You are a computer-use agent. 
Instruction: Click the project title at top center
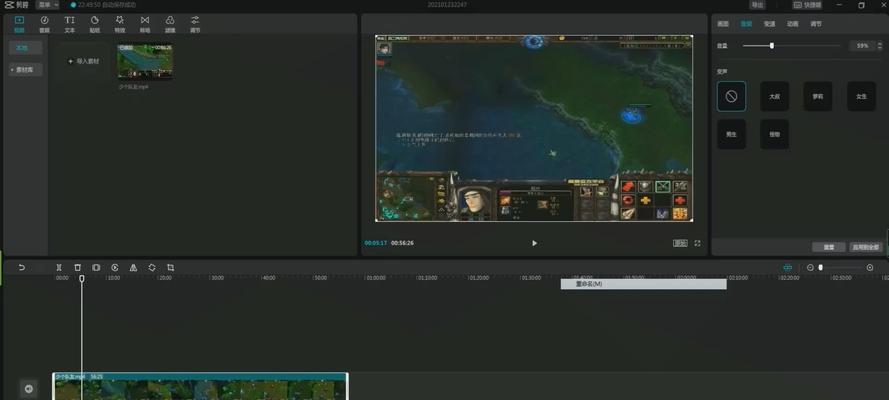click(x=447, y=5)
